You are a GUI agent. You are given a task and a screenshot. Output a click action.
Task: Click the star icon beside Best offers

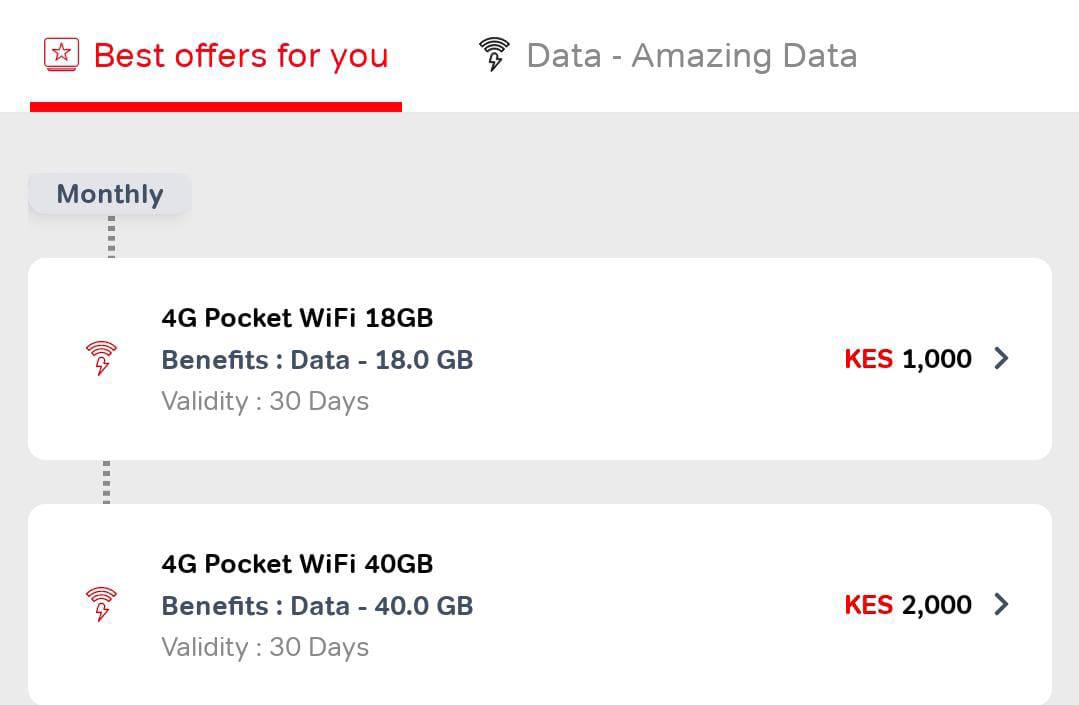pyautogui.click(x=62, y=54)
